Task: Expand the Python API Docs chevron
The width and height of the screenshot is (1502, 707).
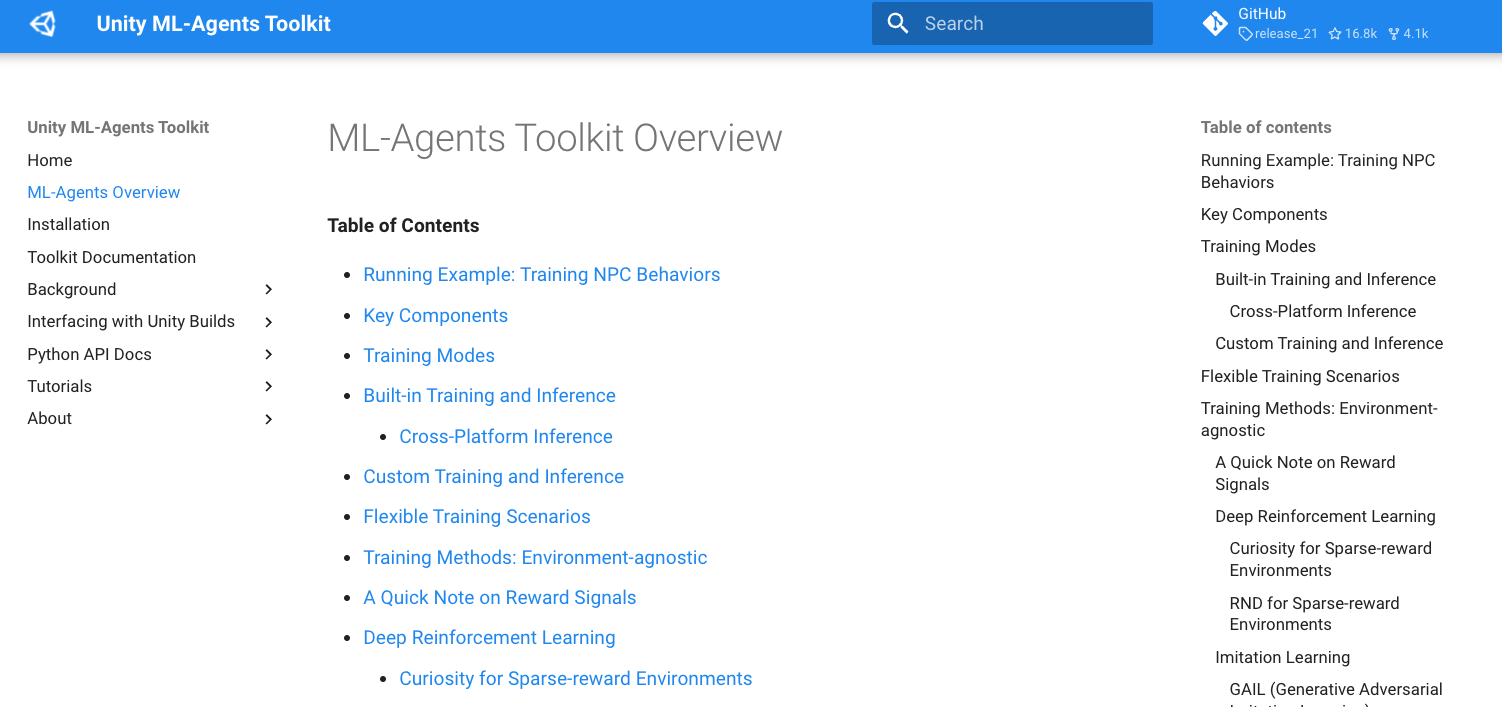Action: (268, 354)
